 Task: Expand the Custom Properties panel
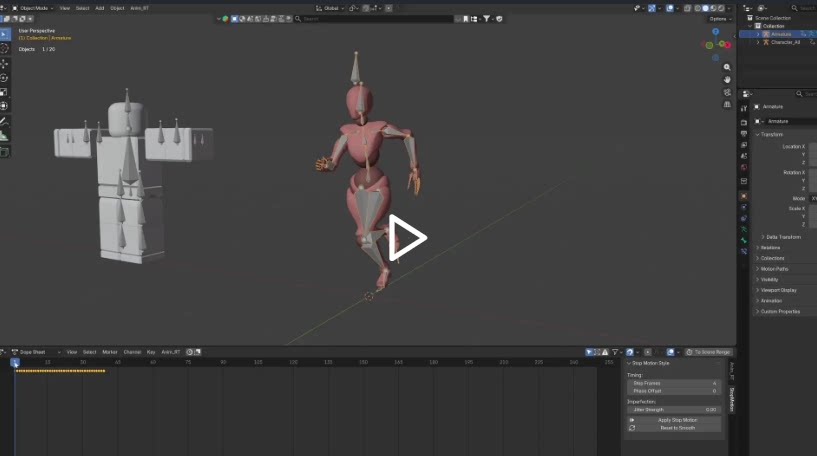pyautogui.click(x=777, y=312)
